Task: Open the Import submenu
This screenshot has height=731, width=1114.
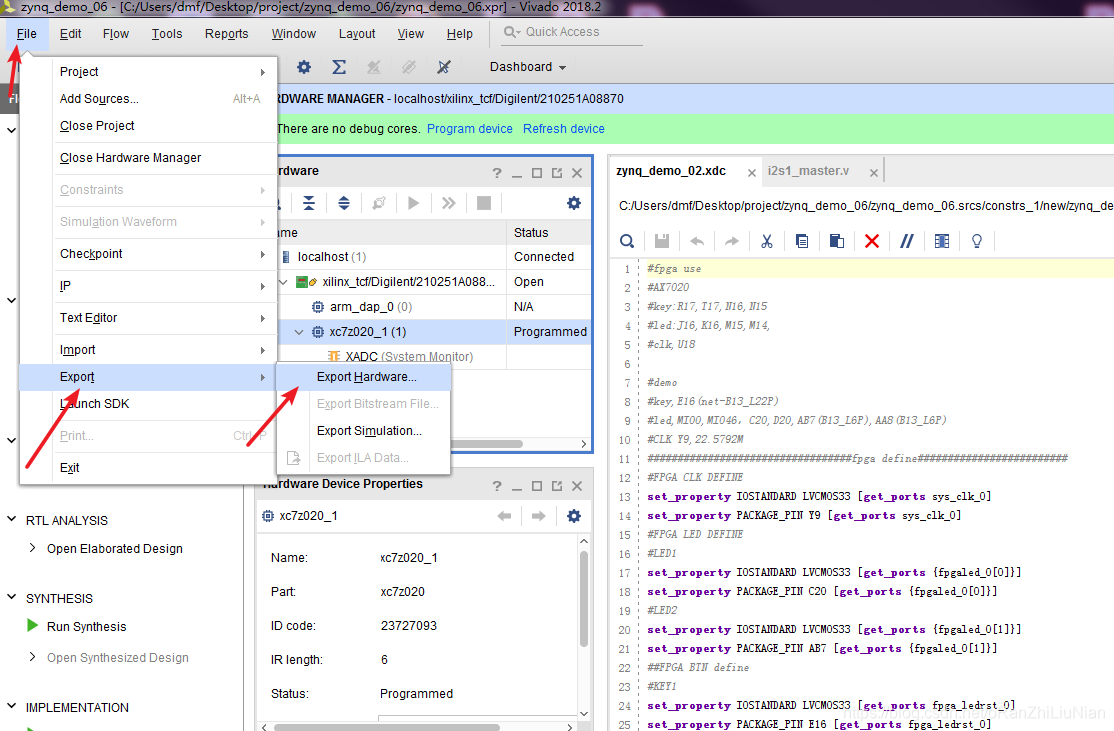Action: pyautogui.click(x=148, y=350)
